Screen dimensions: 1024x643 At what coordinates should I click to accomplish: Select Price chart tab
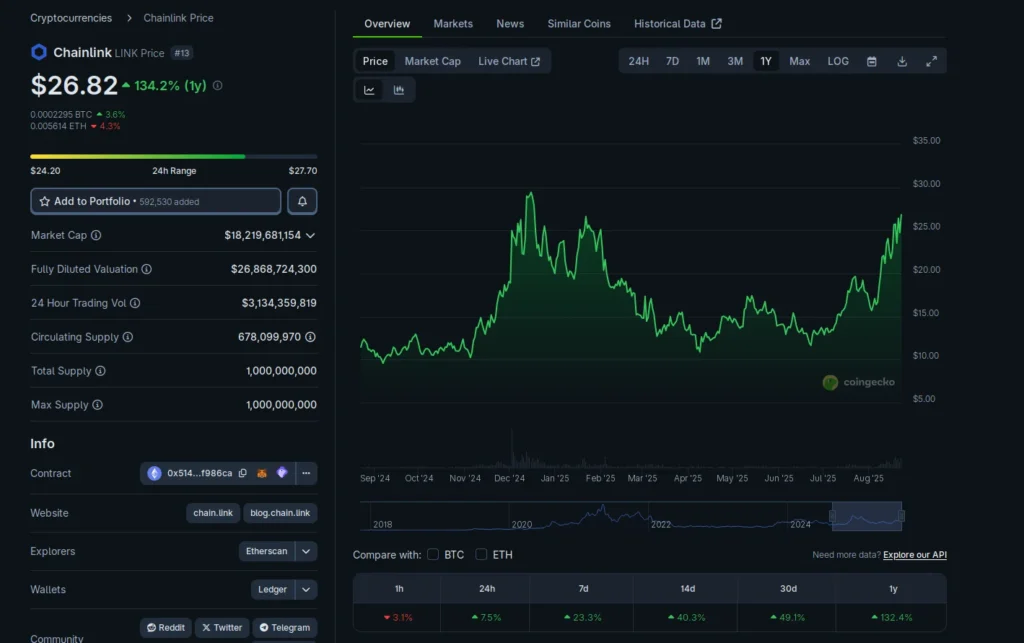[x=375, y=61]
